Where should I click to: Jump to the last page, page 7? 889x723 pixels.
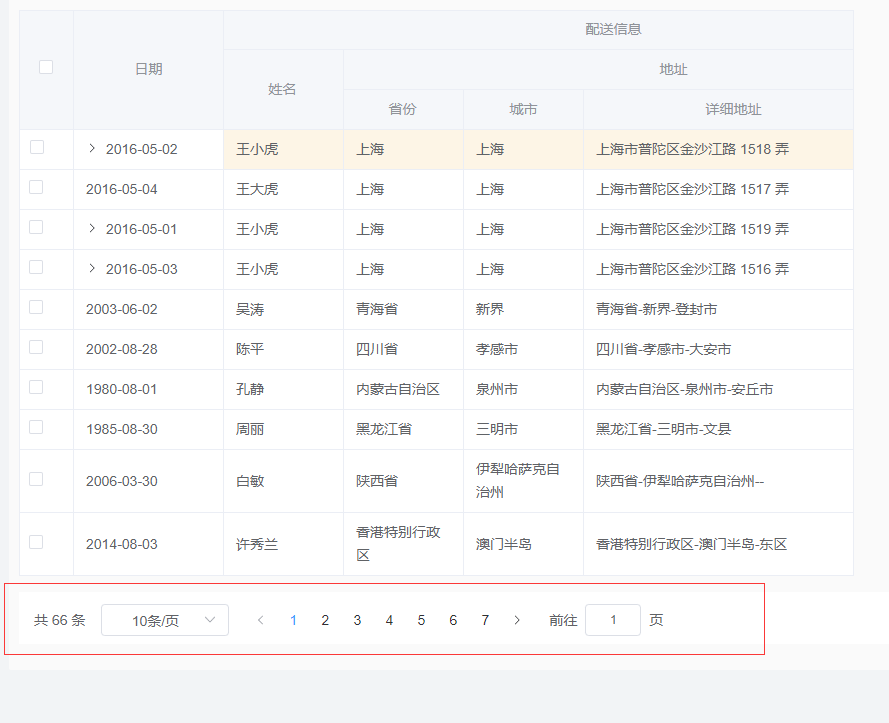click(485, 620)
